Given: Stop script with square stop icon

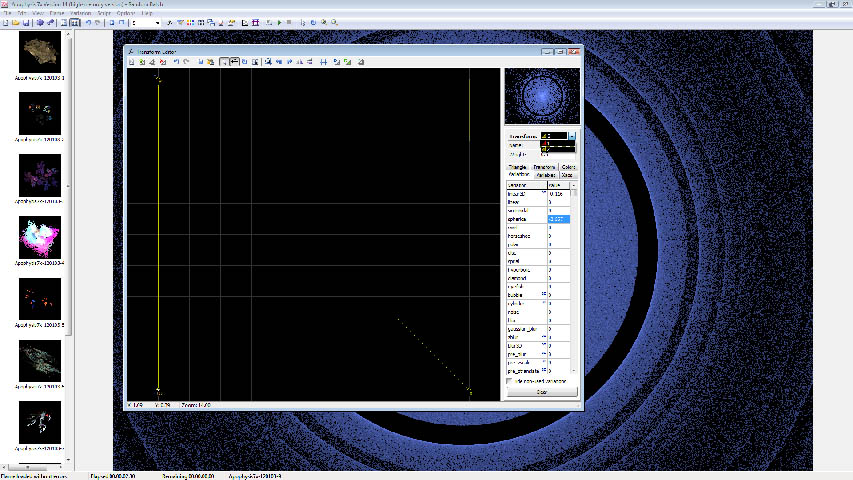Looking at the screenshot, I should coord(289,23).
